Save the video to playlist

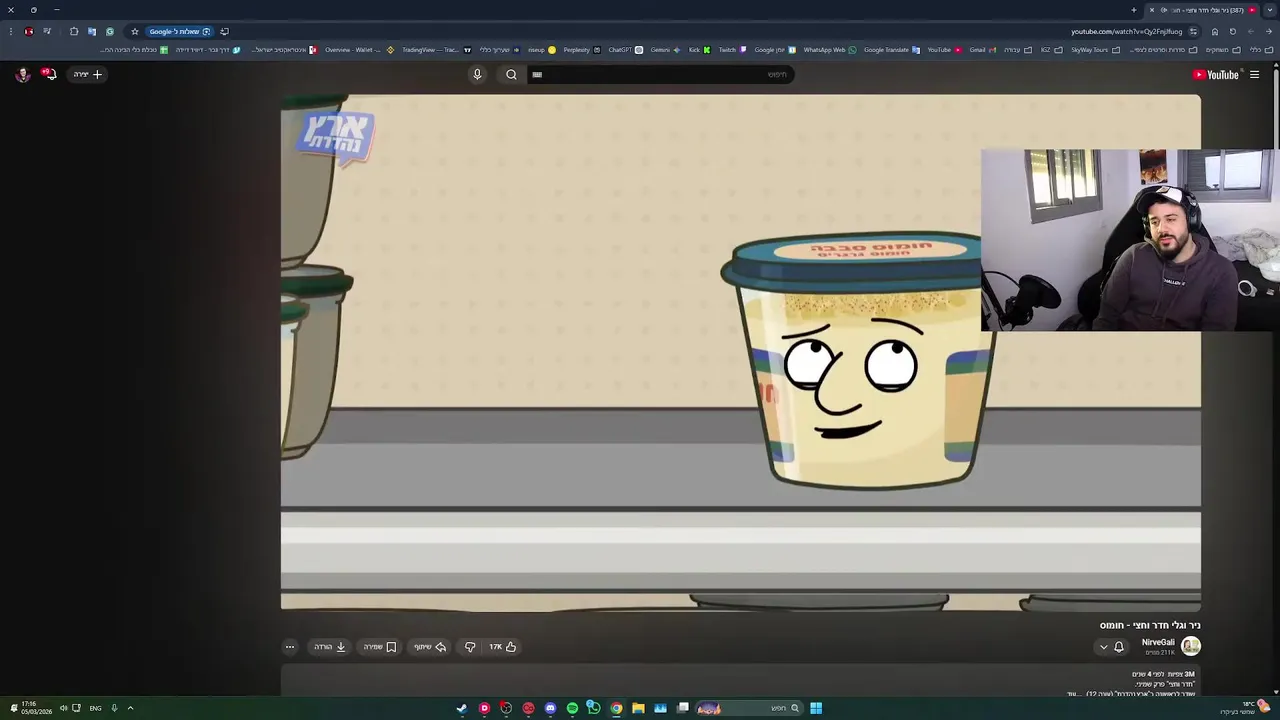click(380, 647)
